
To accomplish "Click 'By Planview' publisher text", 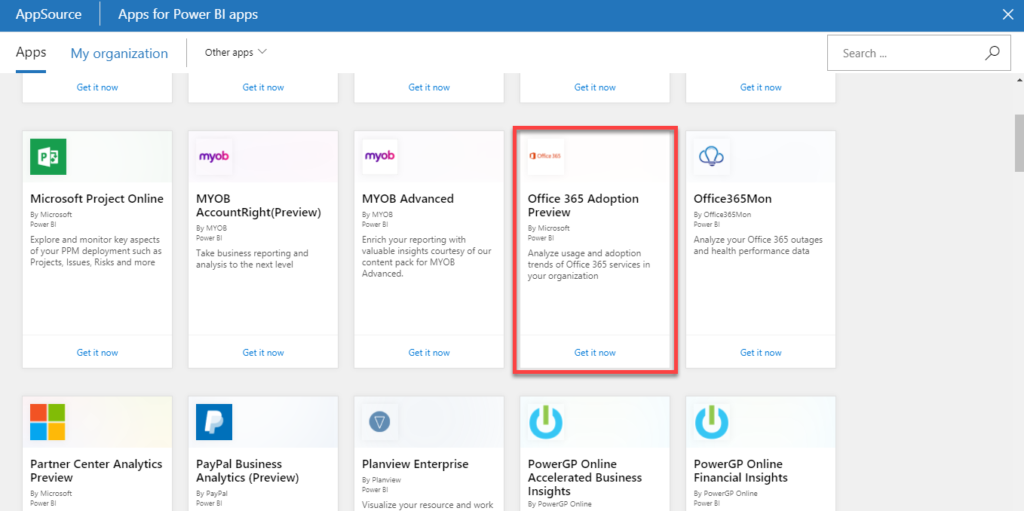I will click(x=381, y=480).
